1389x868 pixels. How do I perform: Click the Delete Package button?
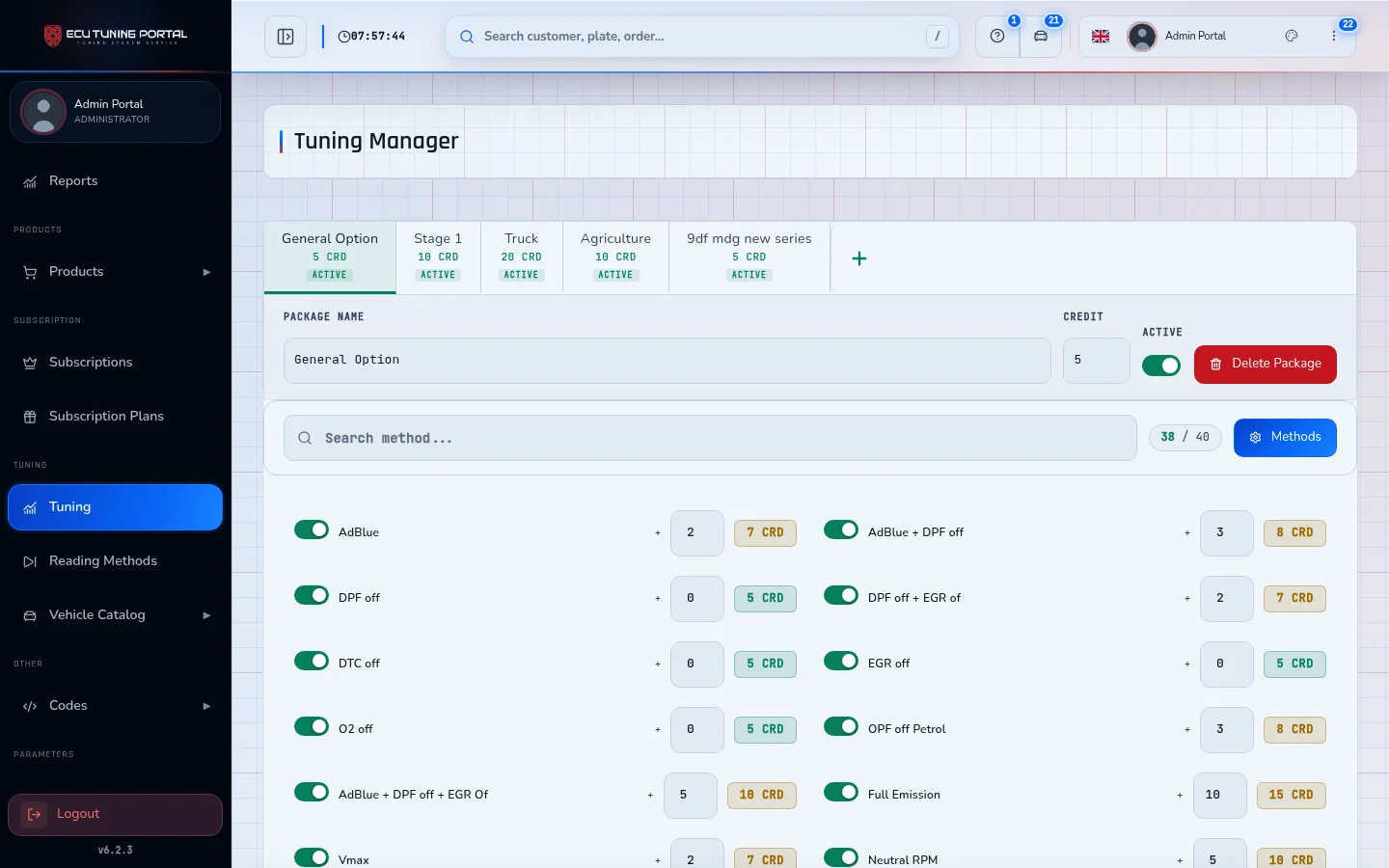[x=1266, y=365]
